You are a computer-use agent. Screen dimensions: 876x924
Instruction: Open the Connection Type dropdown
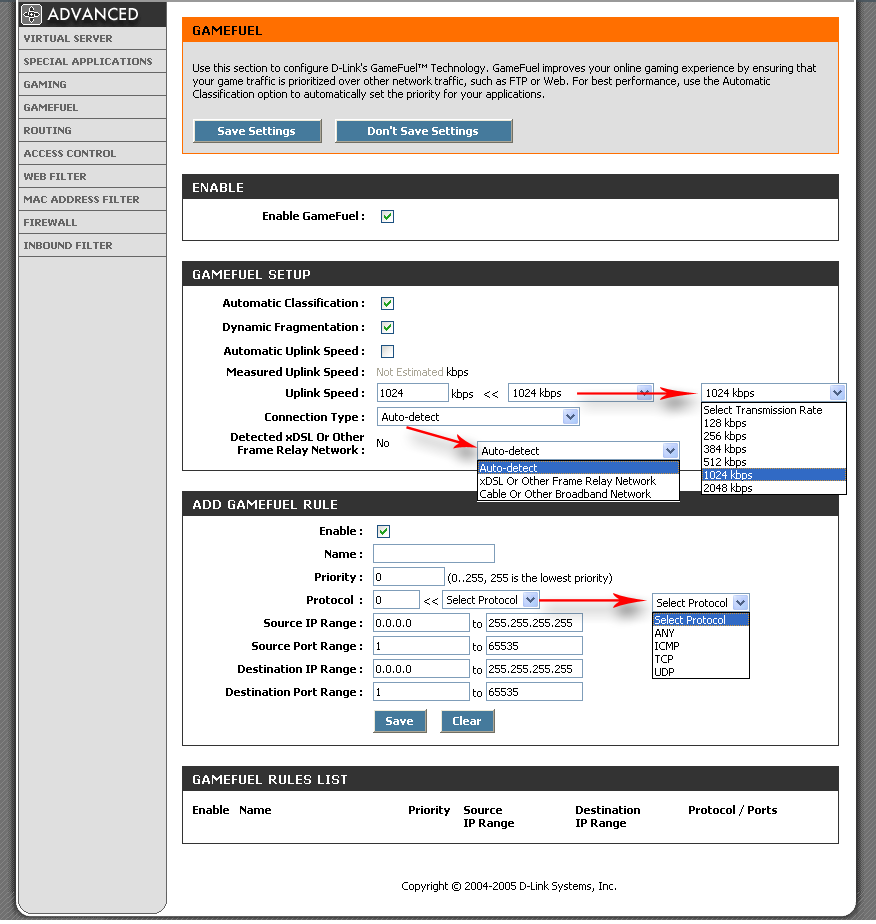[x=478, y=417]
